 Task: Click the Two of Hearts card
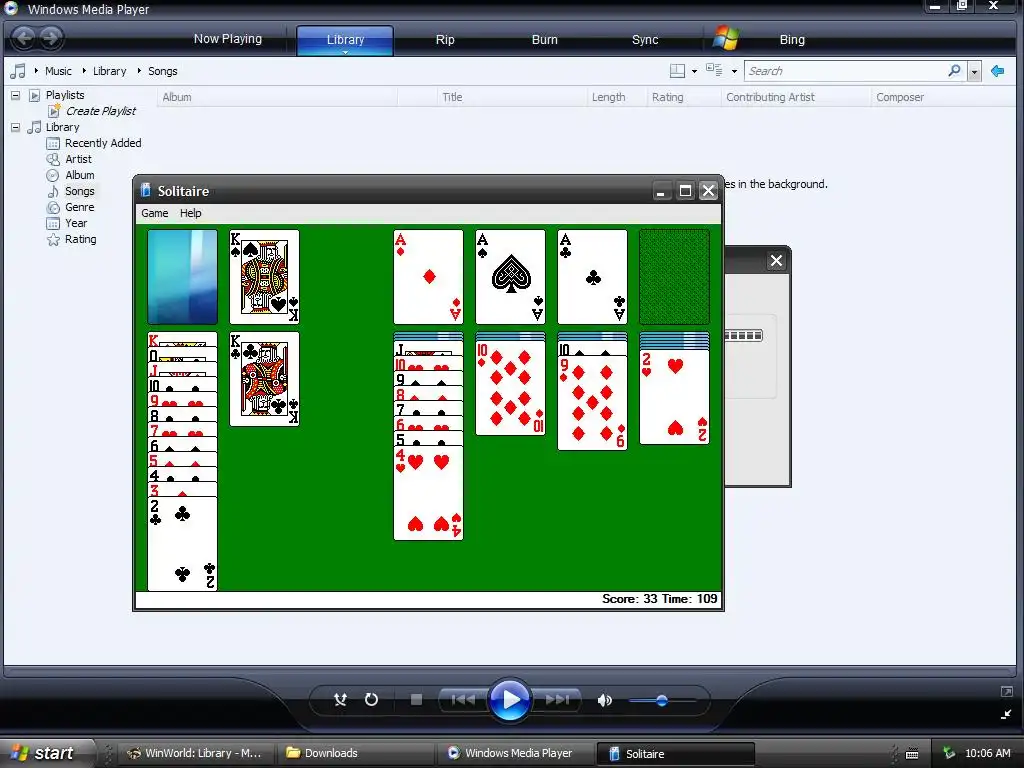click(675, 397)
